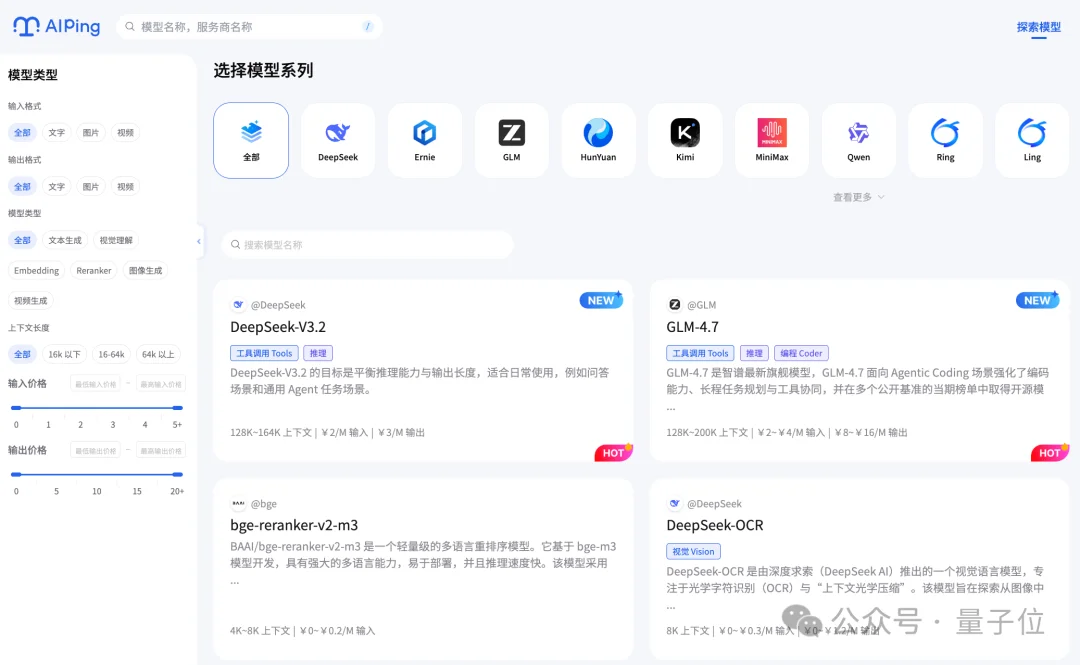Select the MiniMax model series icon

coord(771,139)
